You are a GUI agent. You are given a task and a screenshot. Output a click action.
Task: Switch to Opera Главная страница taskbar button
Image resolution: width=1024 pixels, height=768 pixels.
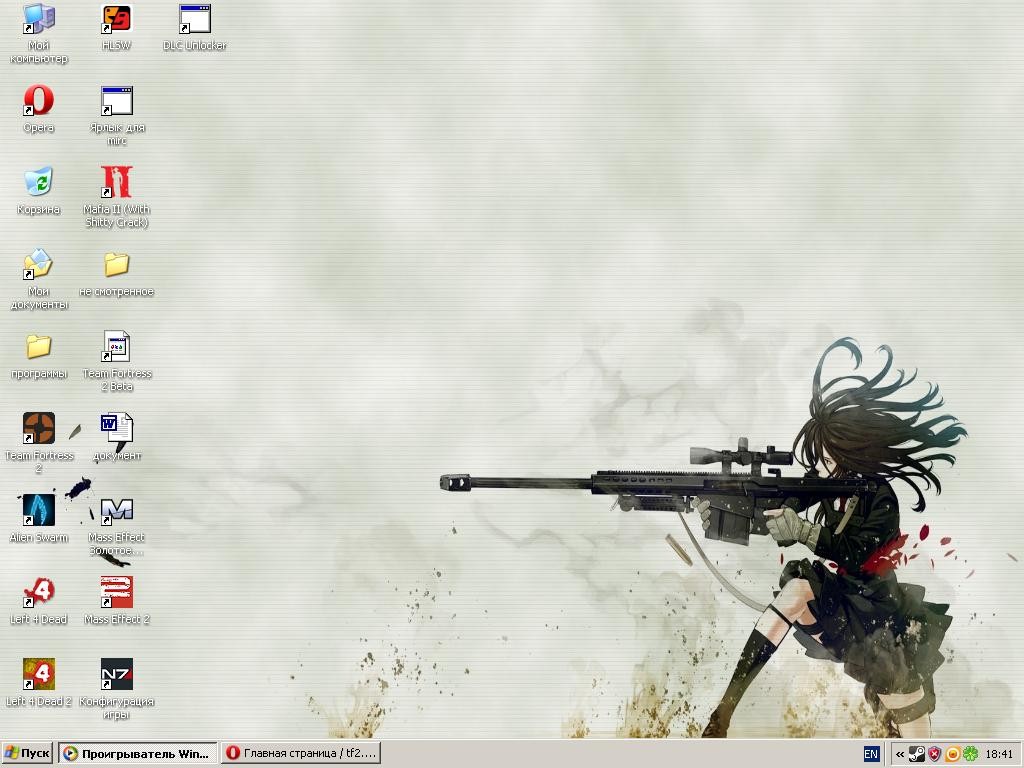click(x=300, y=754)
